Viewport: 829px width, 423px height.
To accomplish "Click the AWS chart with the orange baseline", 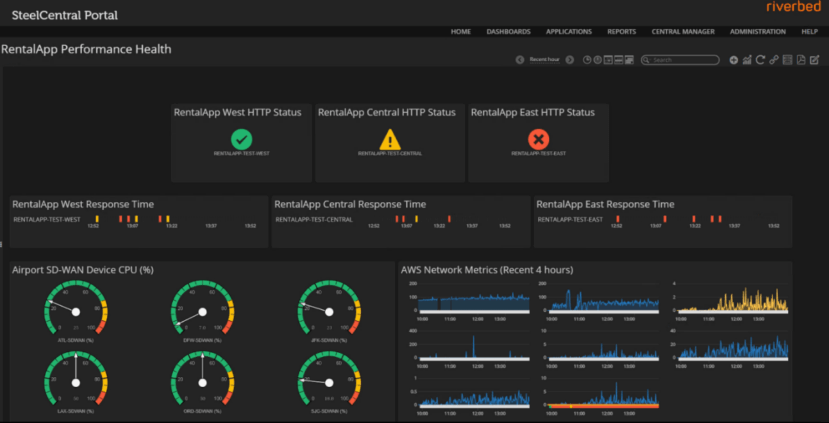I will (x=602, y=394).
